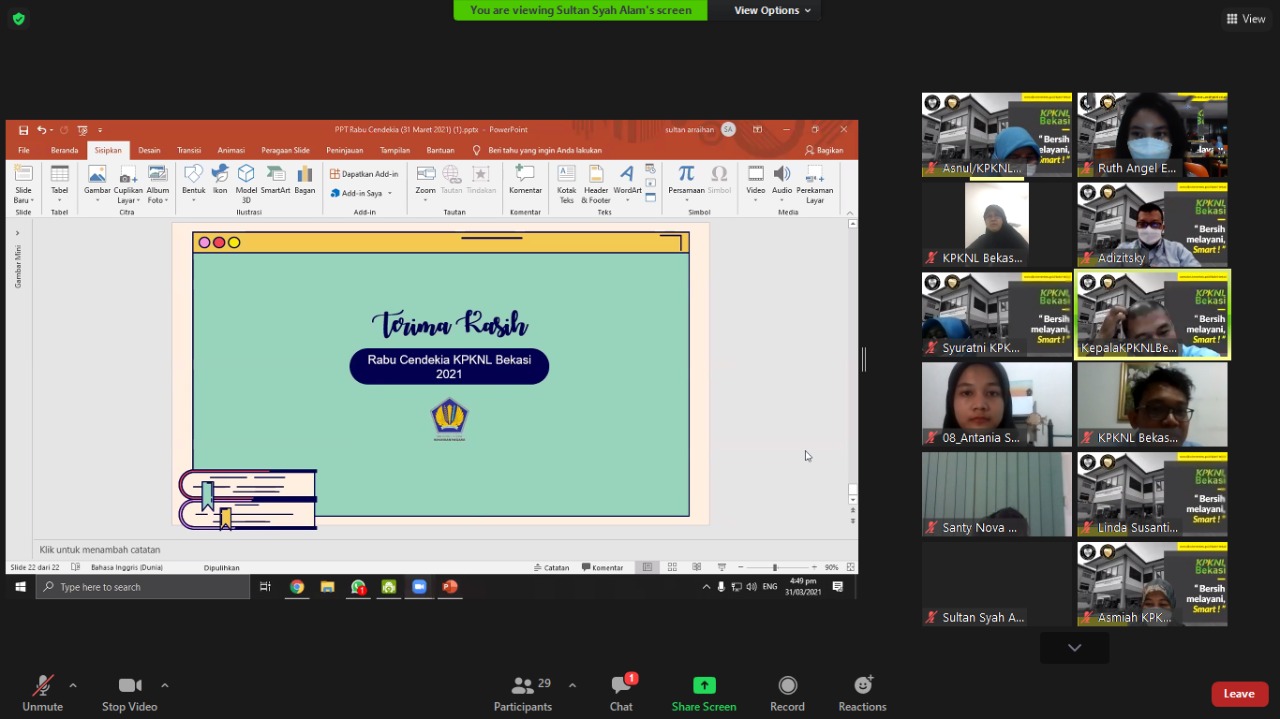Click the green encryption shield icon

point(18,18)
